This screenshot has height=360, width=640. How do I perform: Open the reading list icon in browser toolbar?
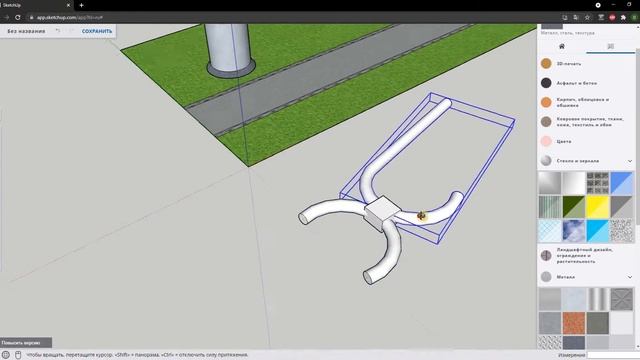(601, 18)
